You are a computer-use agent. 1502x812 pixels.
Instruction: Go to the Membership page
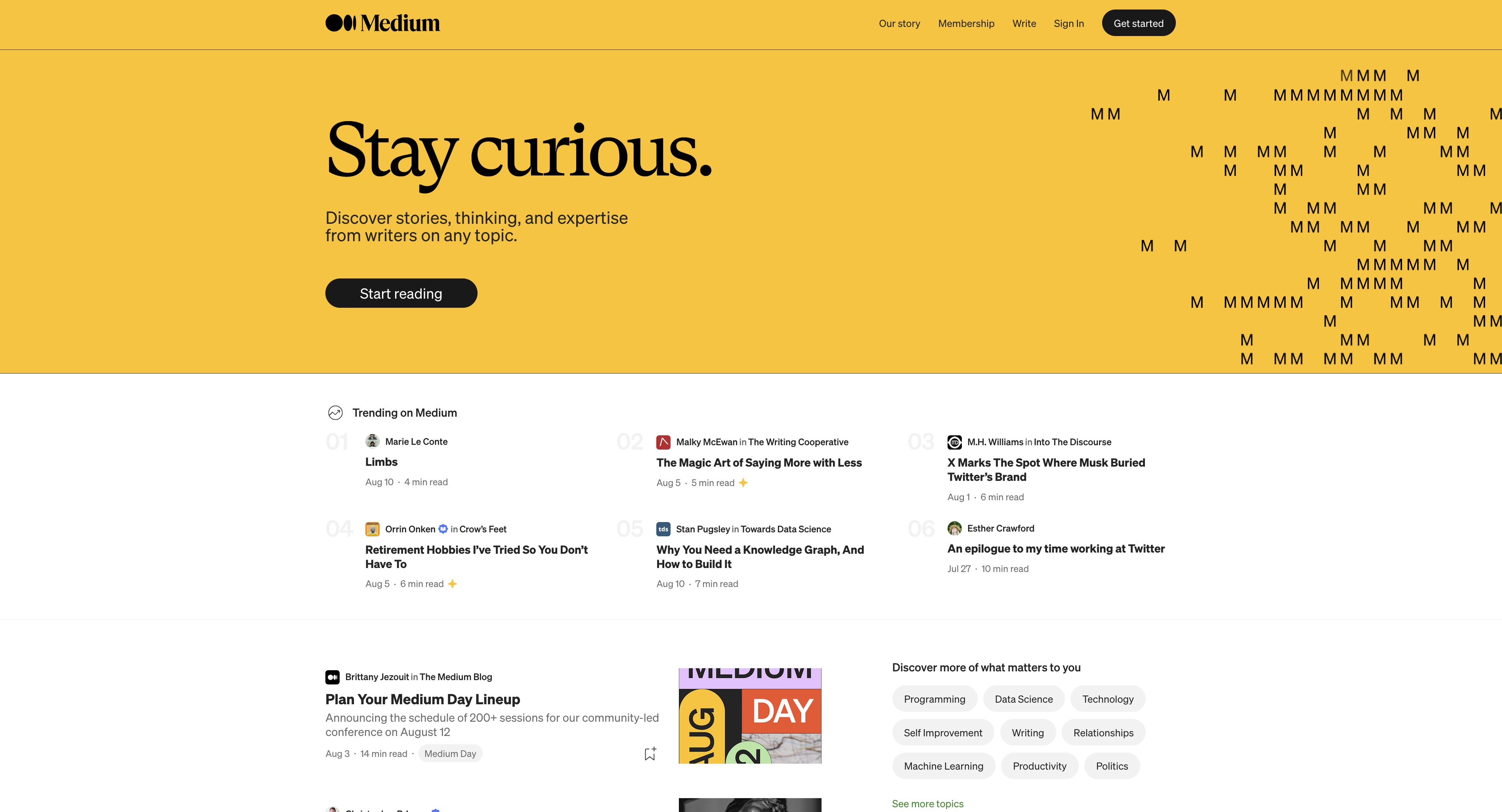point(966,23)
